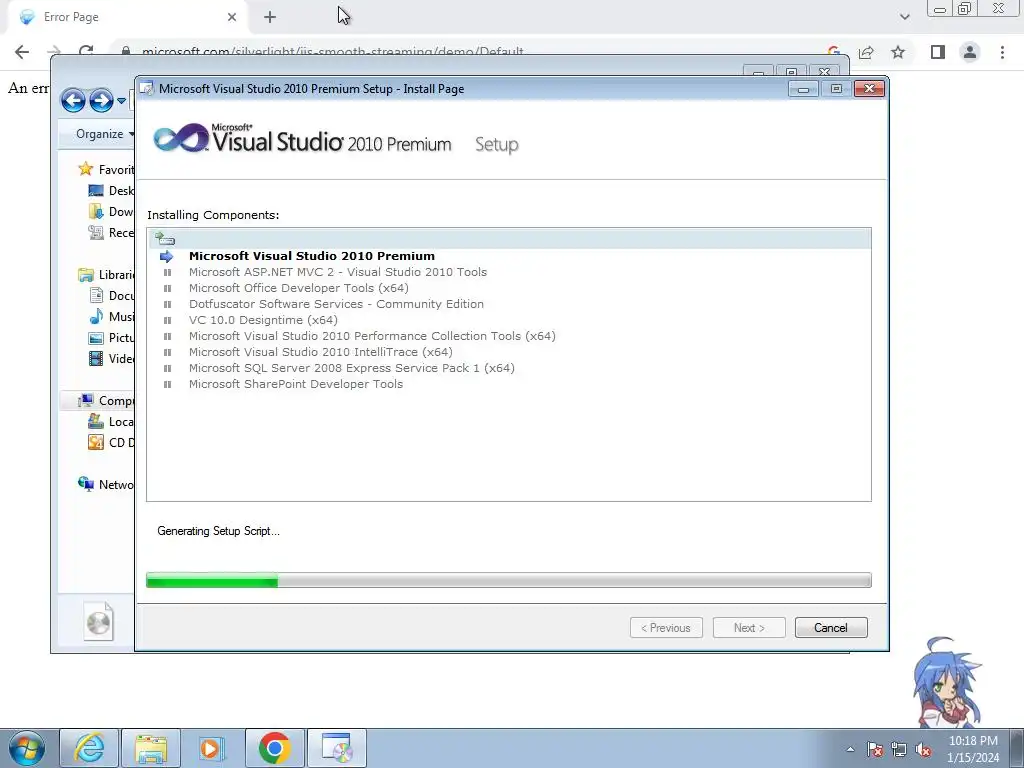Open Windows Media Player from taskbar

coord(213,748)
